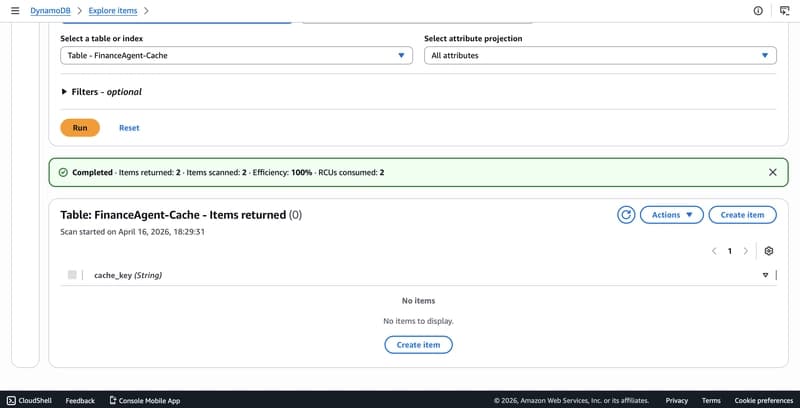Select page number 1
Image resolution: width=800 pixels, height=408 pixels.
click(730, 251)
